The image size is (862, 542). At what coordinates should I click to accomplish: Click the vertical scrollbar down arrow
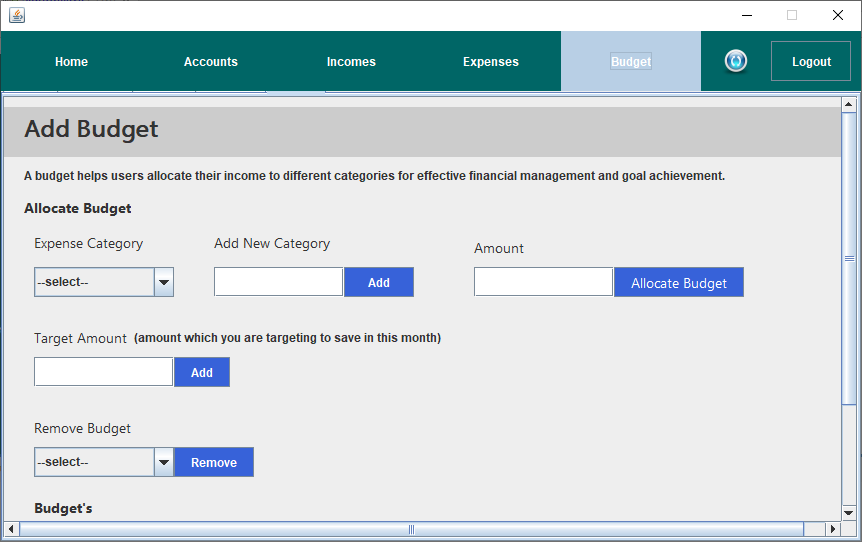[848, 513]
